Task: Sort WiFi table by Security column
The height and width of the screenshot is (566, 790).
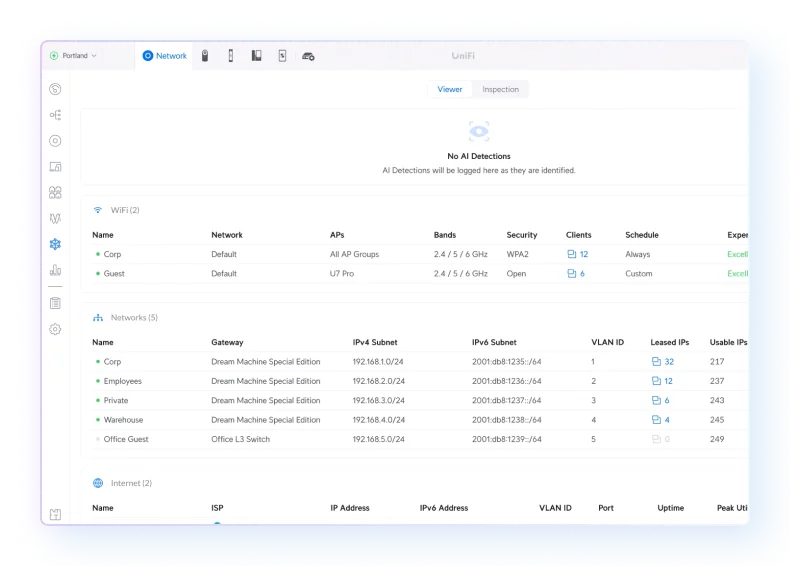Action: click(522, 235)
